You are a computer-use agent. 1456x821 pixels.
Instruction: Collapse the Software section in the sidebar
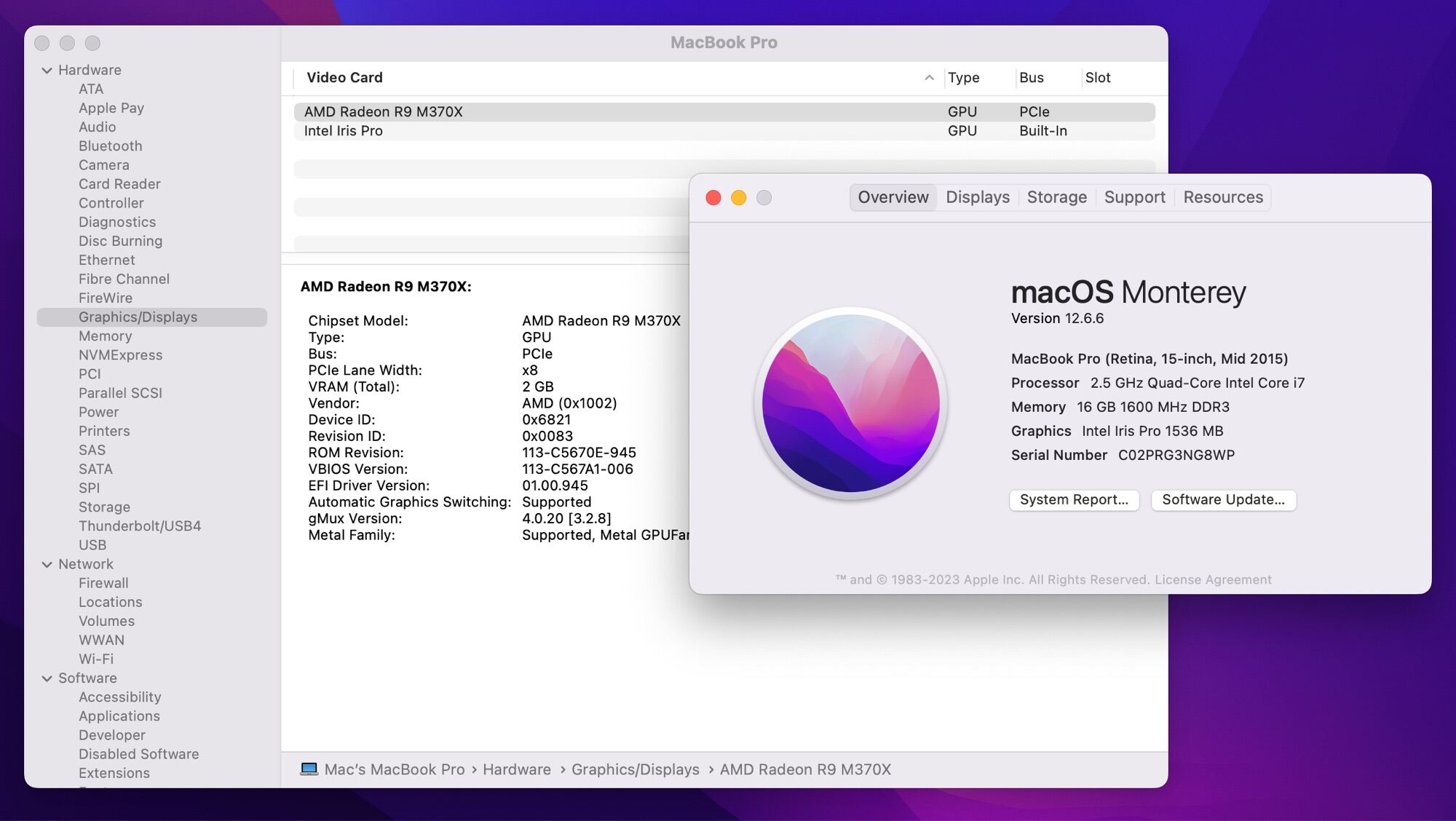coord(47,678)
